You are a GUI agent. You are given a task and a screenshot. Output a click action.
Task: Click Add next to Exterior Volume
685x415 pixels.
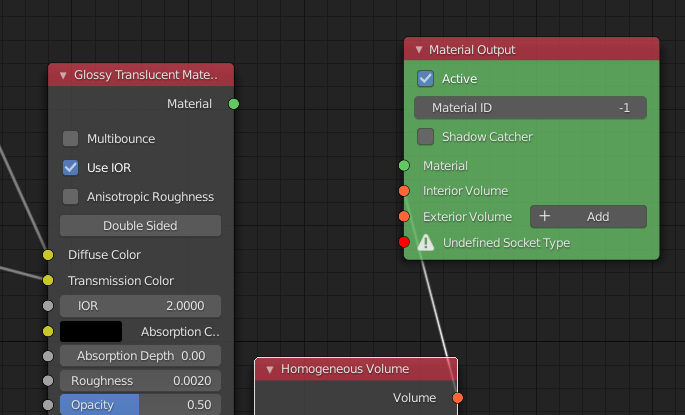click(x=587, y=216)
